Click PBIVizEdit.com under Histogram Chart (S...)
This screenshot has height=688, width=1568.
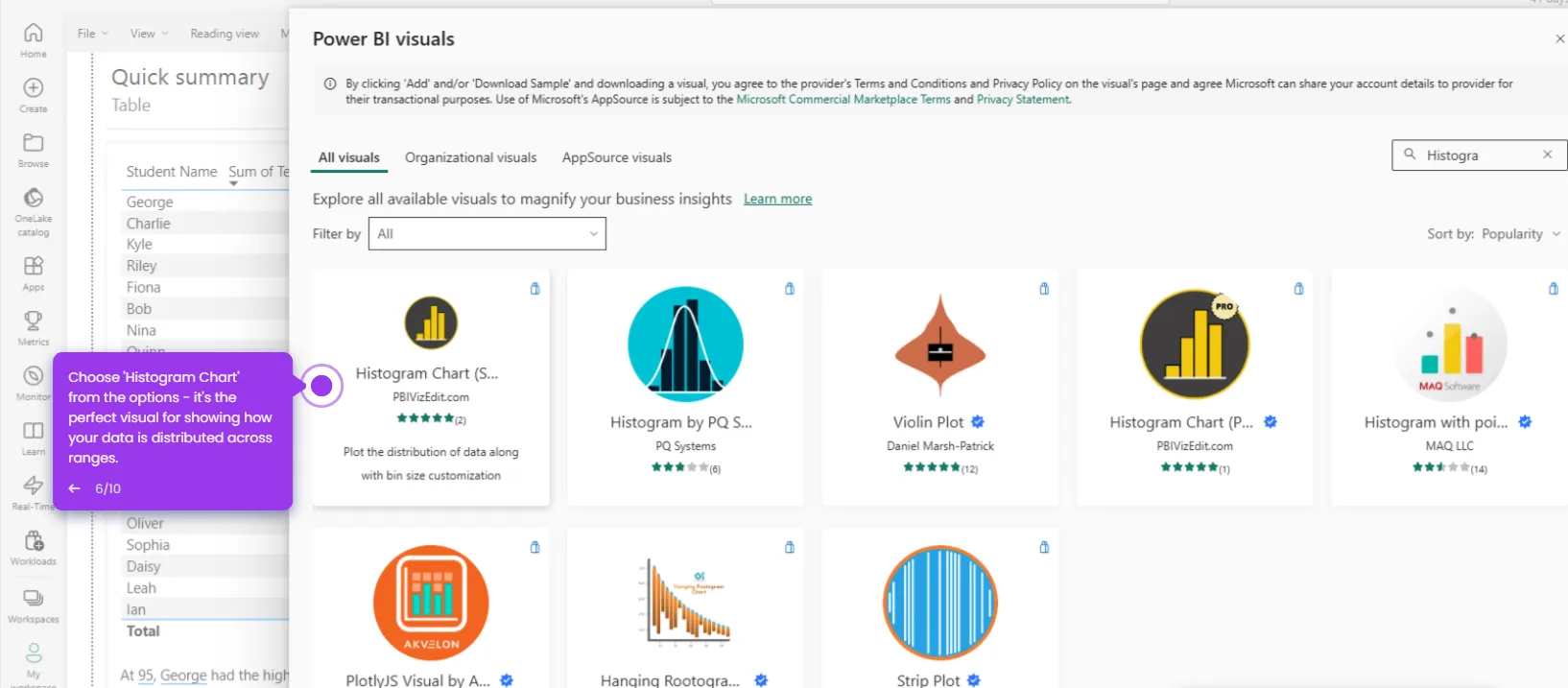tap(431, 397)
